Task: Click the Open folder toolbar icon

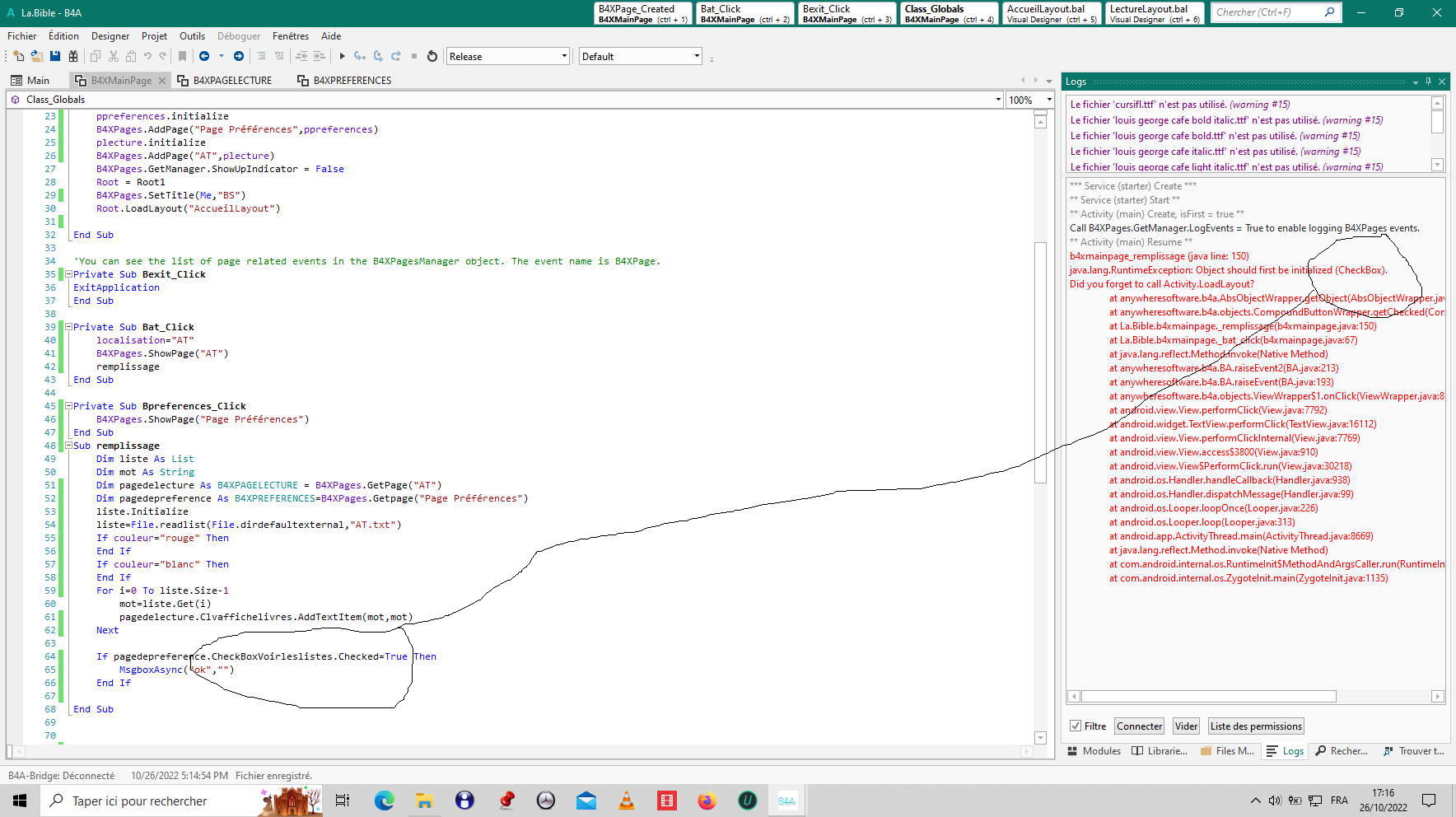Action: pyautogui.click(x=37, y=56)
